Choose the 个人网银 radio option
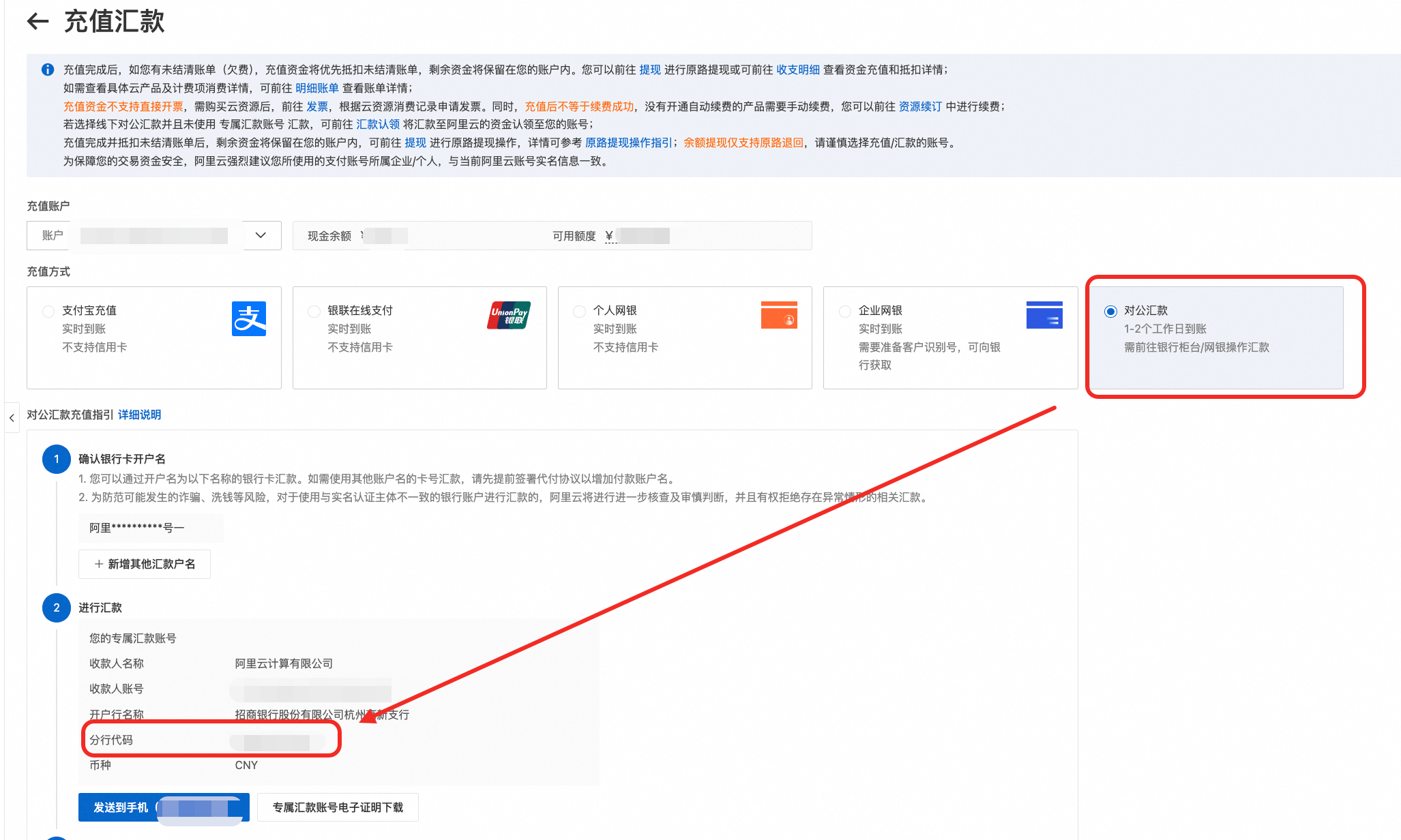Viewport: 1401px width, 840px height. (x=579, y=312)
